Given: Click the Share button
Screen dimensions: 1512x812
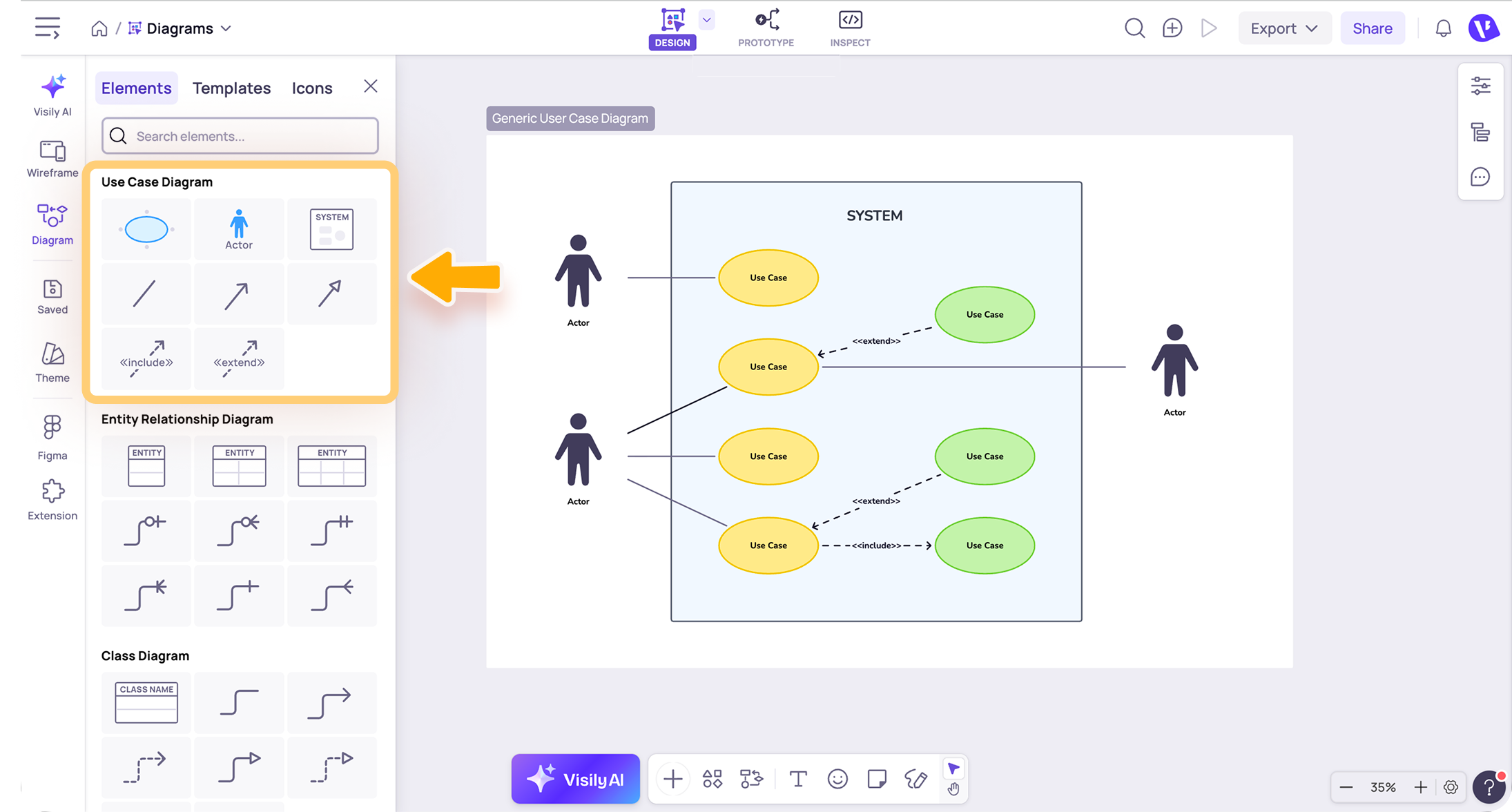Looking at the screenshot, I should (x=1372, y=28).
